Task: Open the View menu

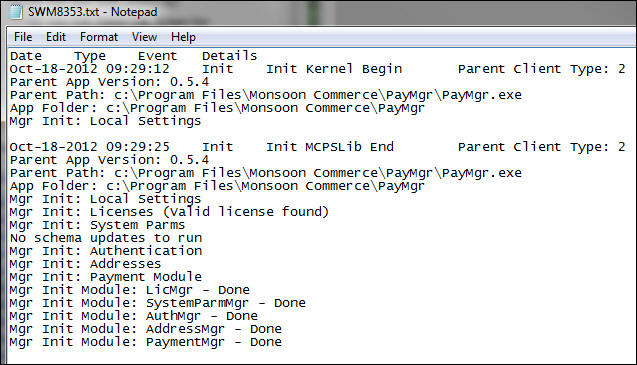Action: (144, 37)
